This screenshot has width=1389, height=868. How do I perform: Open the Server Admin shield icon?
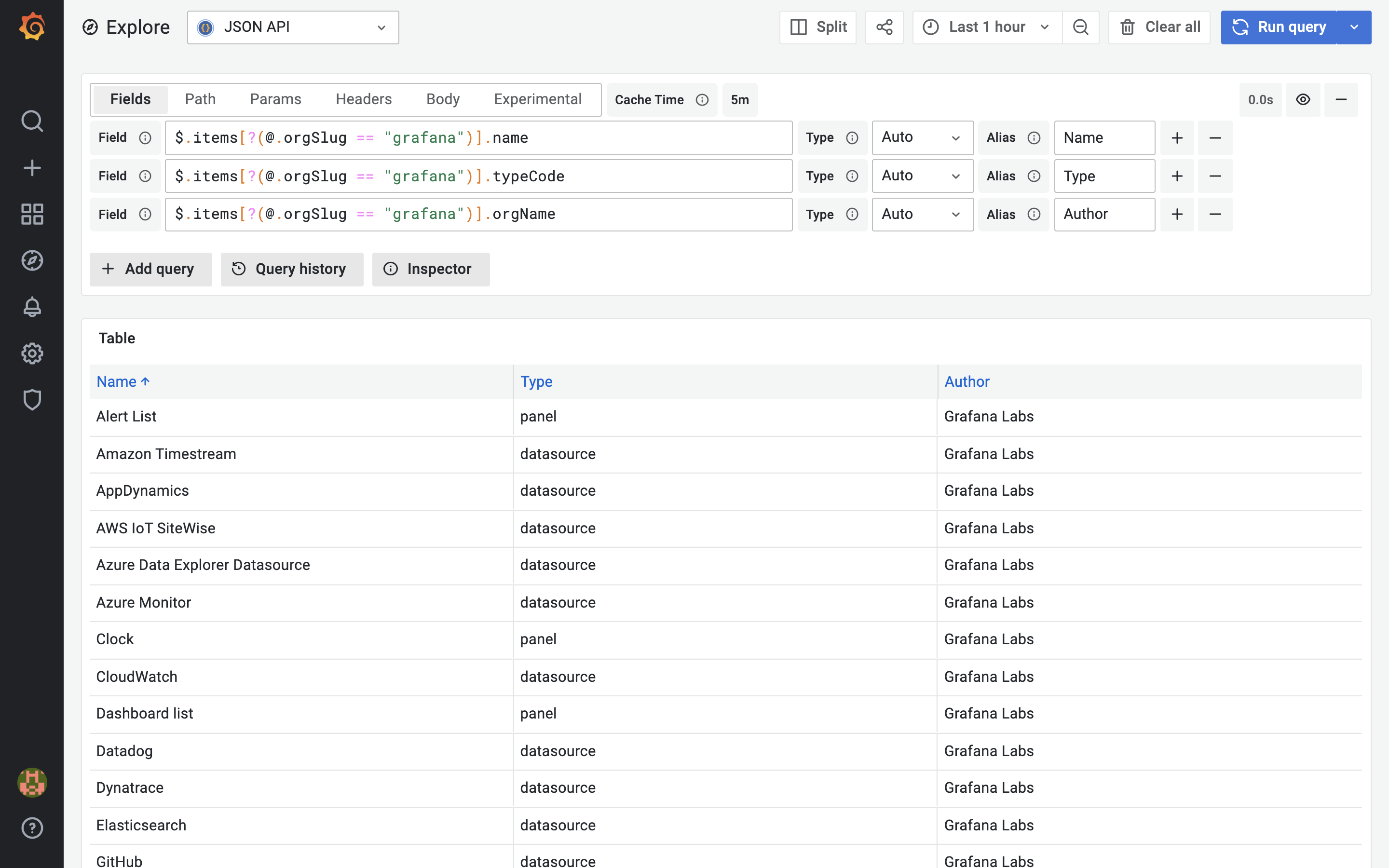[x=31, y=400]
